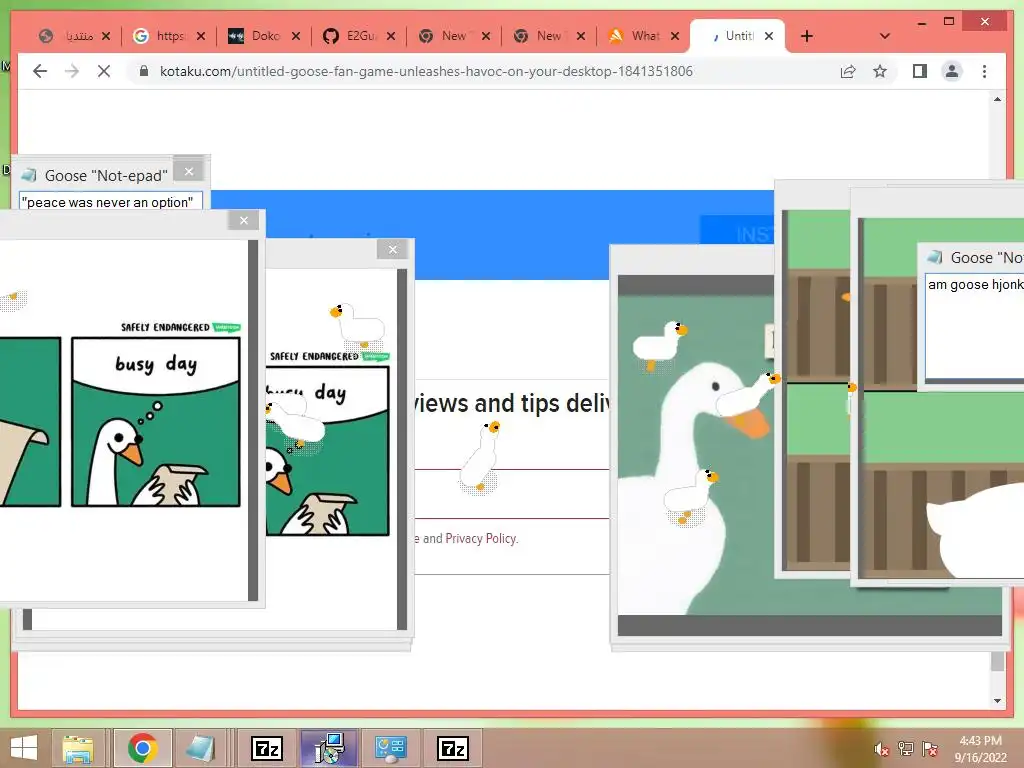Click the browser forward arrow
The width and height of the screenshot is (1024, 768).
click(72, 71)
